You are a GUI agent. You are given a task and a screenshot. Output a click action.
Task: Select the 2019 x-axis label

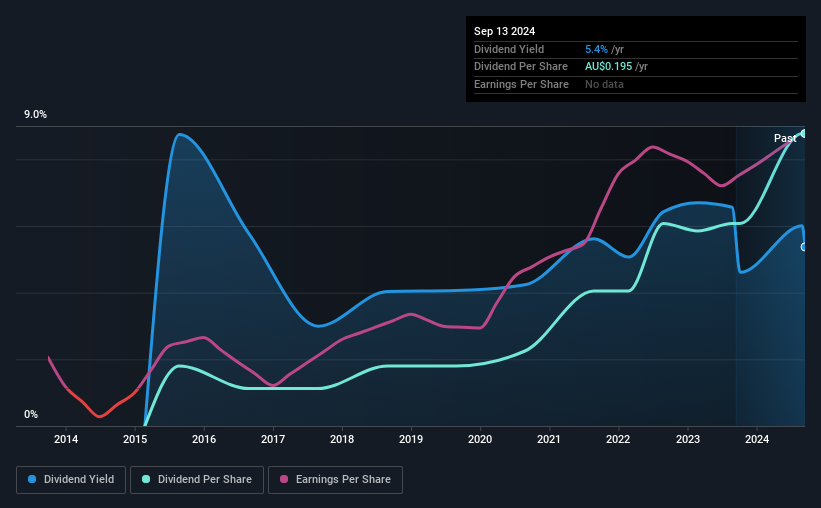(x=411, y=439)
